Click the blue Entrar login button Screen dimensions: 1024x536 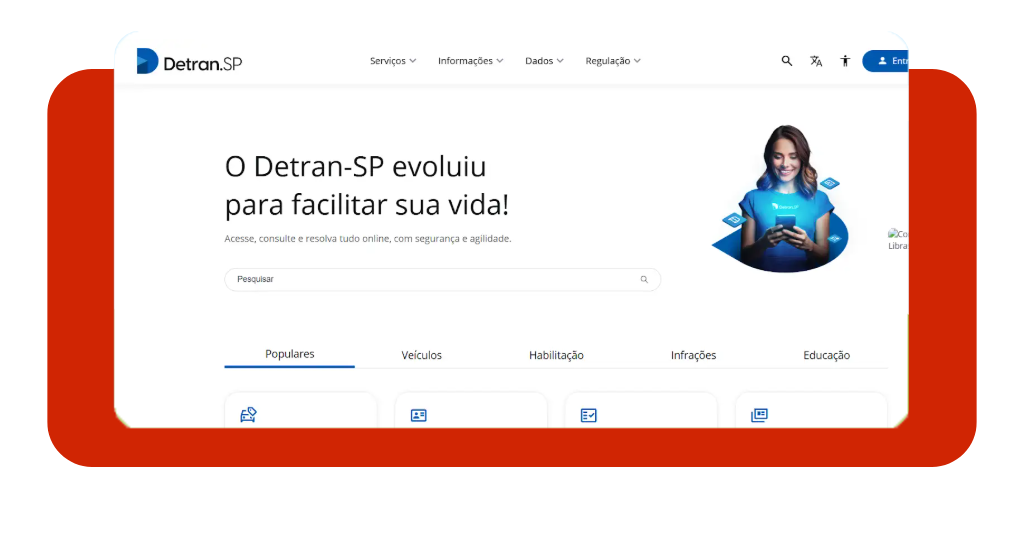(x=886, y=61)
